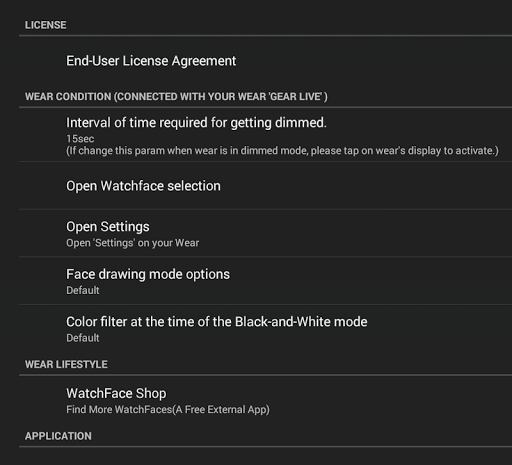Tap the dimmed mode param change note
512x465 pixels.
pyautogui.click(x=282, y=151)
